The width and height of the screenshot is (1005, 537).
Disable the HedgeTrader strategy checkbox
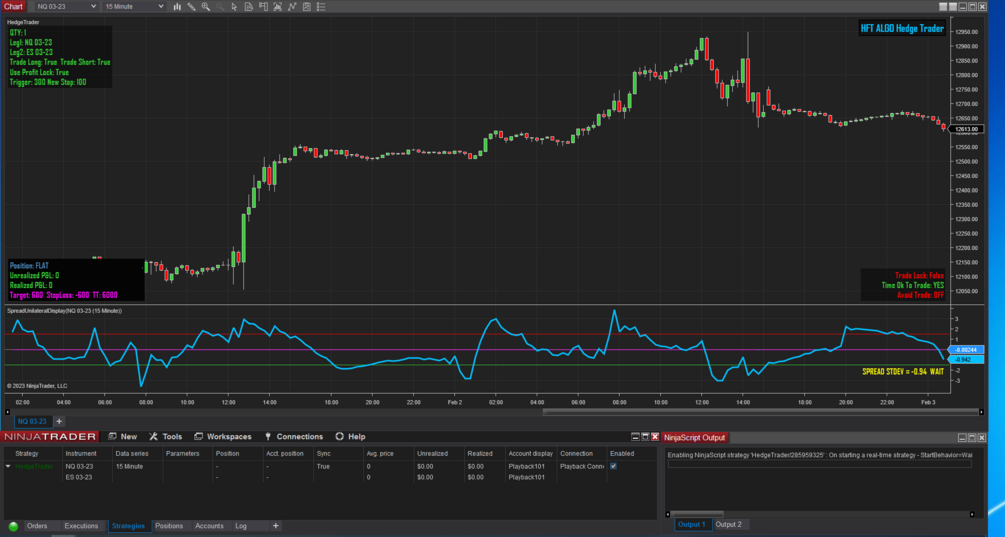click(613, 466)
